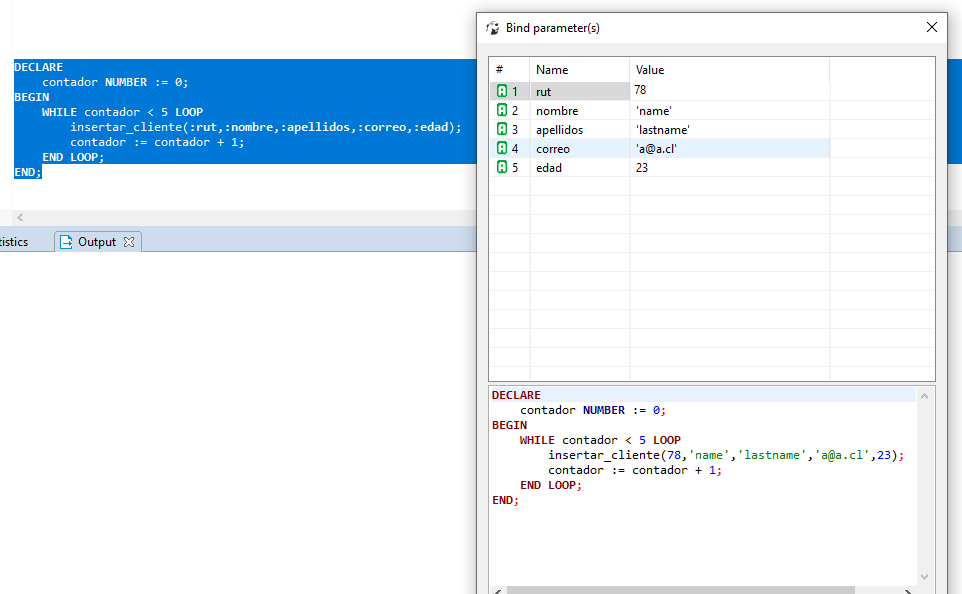
Task: Click the green parameter icon beside apellidos
Action: [501, 129]
